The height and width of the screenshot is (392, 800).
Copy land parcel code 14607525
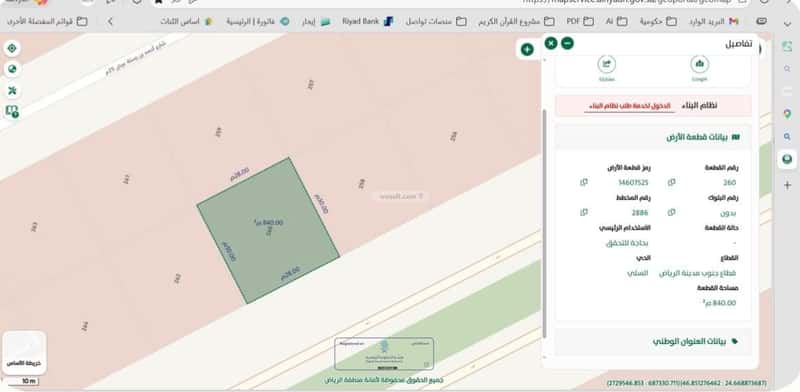point(584,182)
